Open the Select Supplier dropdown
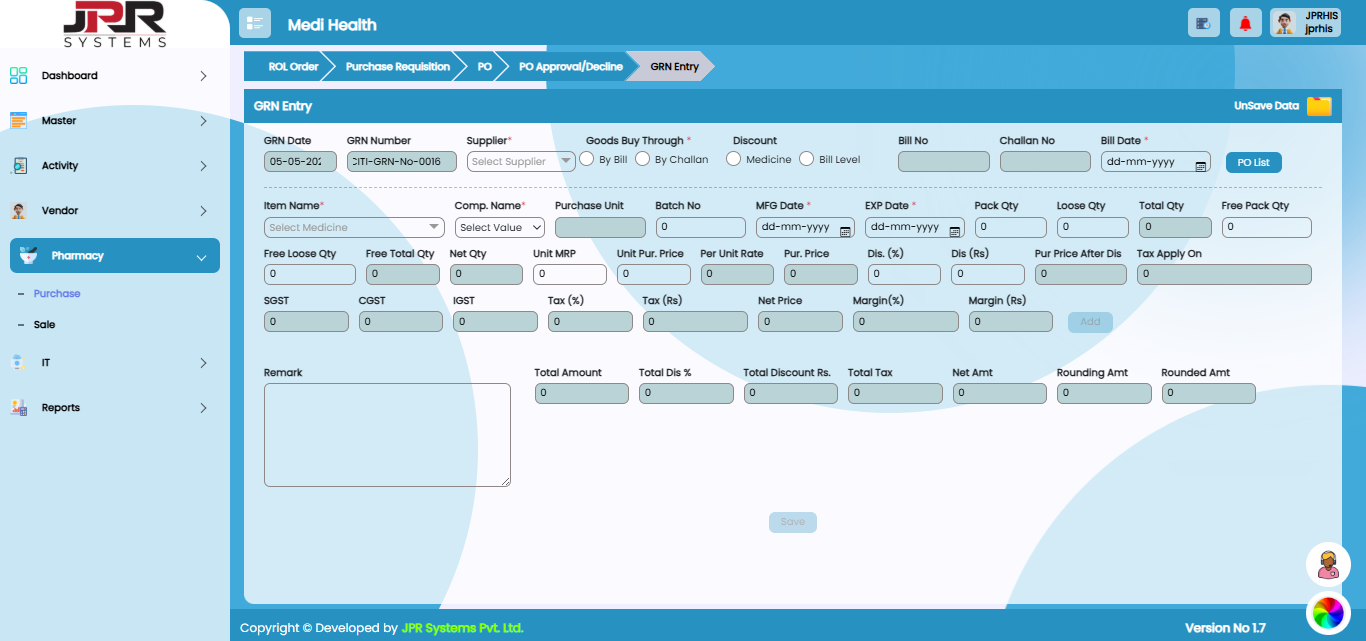This screenshot has height=641, width=1366. [521, 161]
